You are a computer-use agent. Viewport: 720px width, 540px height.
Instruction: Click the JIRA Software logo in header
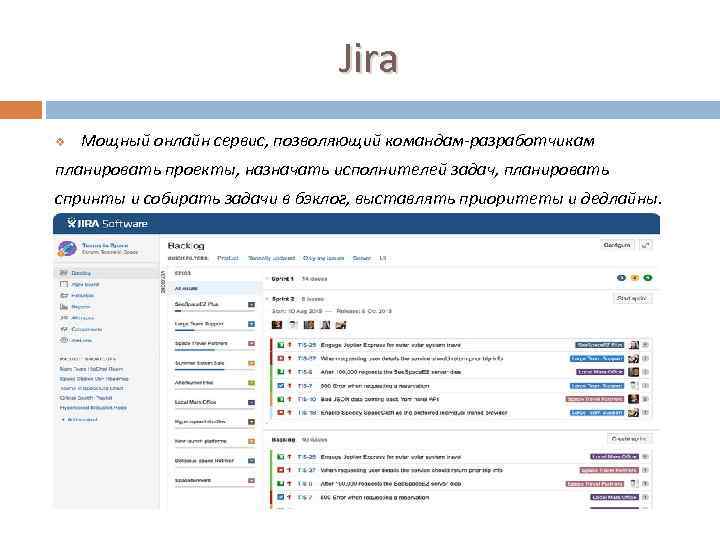[x=107, y=224]
